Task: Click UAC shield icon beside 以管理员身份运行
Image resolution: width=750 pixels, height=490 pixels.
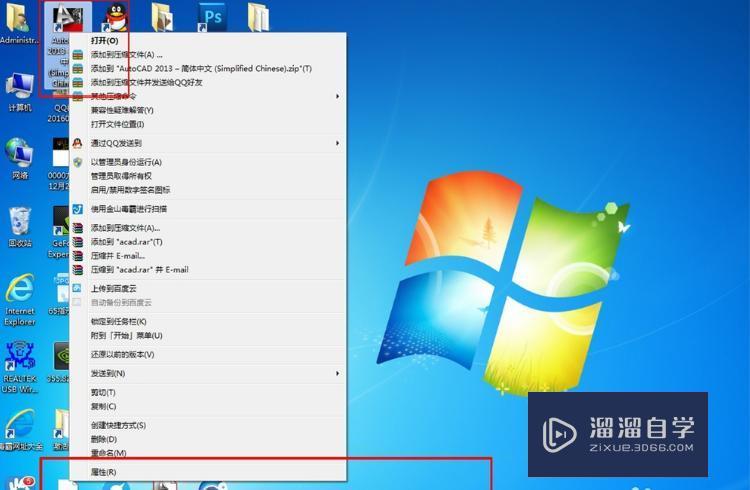Action: [x=77, y=162]
